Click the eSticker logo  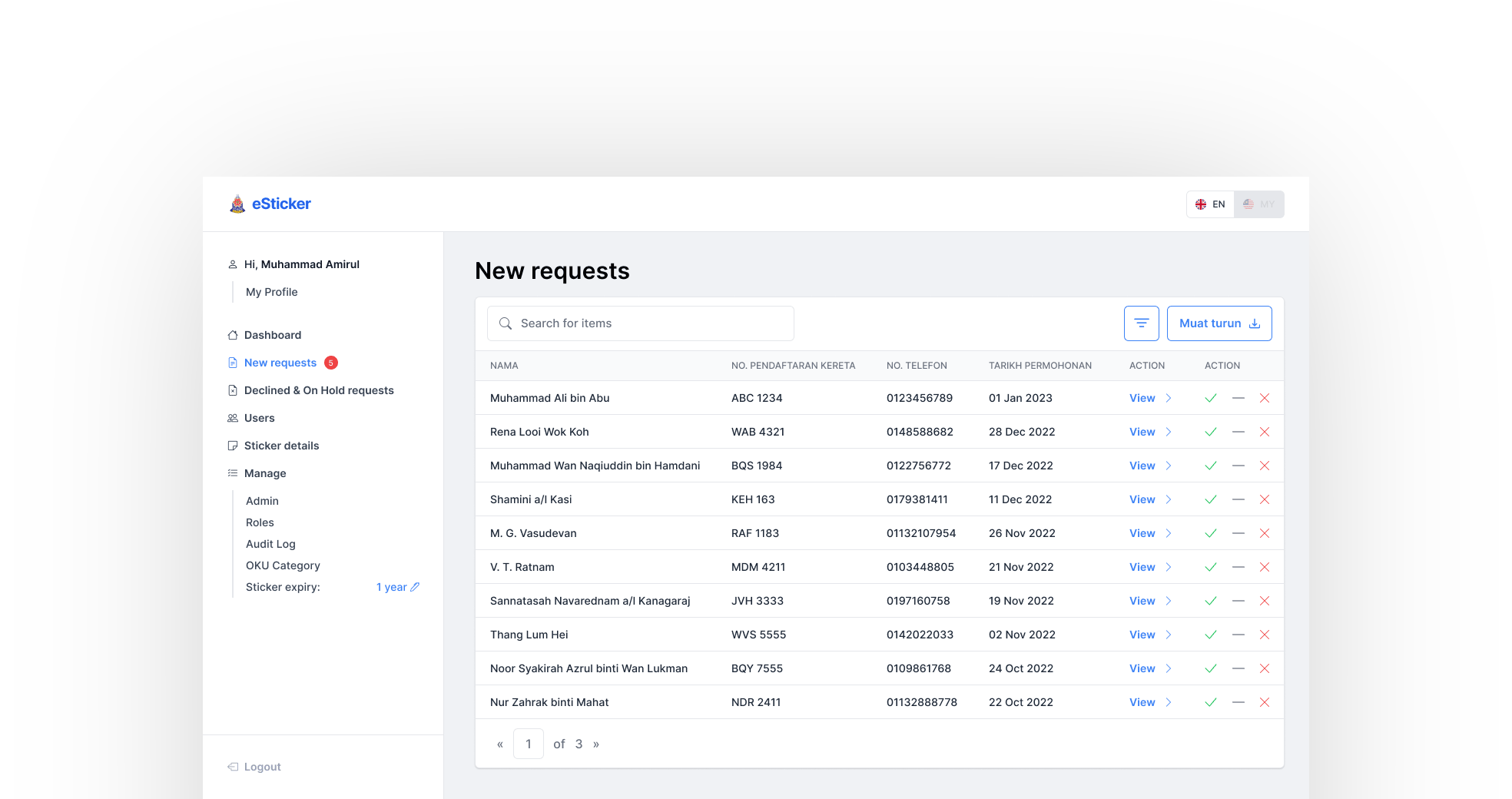[270, 204]
